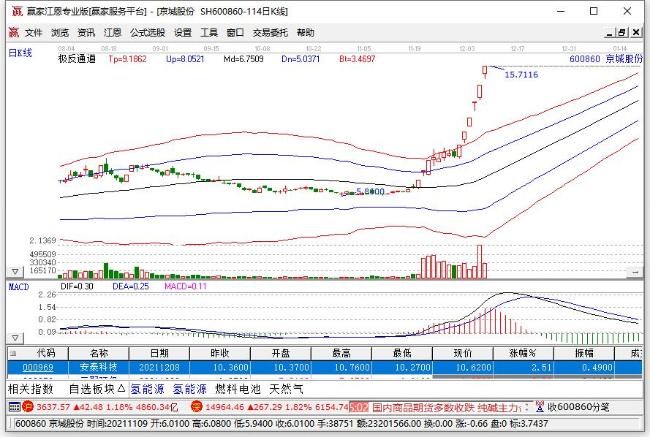Click date cell 20211208

(x=159, y=367)
